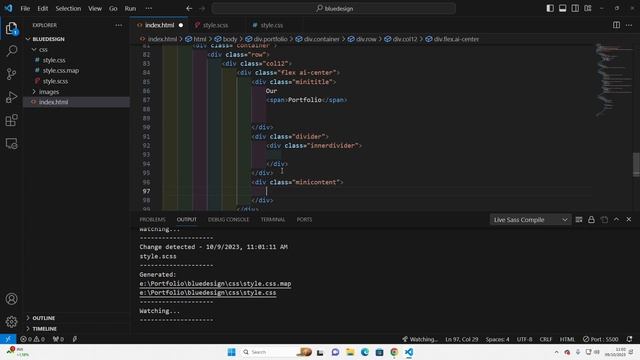Open the Customize Layout icon
Image resolution: width=640 pixels, height=360 pixels.
tap(588, 8)
